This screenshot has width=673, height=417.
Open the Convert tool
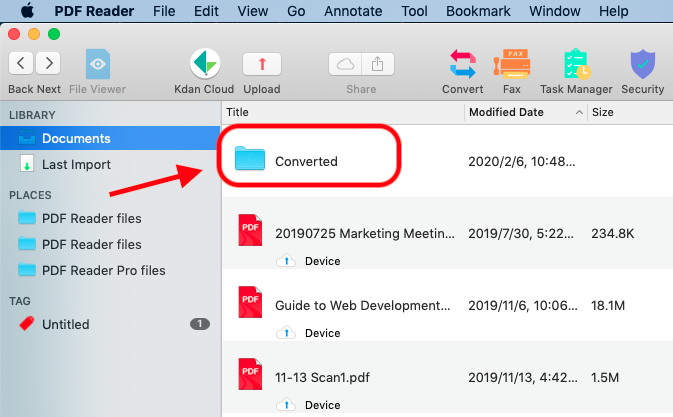[x=463, y=64]
